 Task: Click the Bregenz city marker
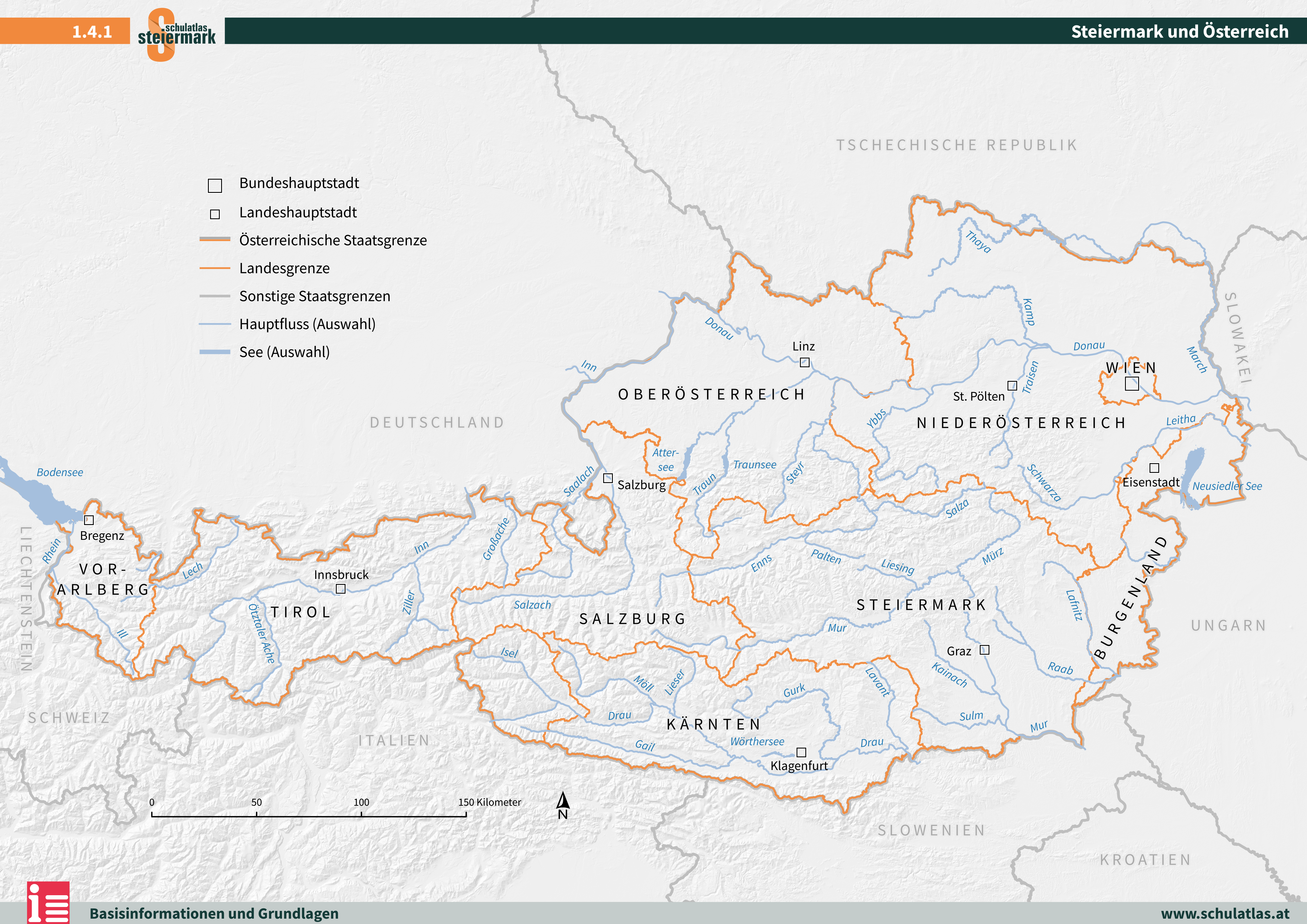coord(89,519)
